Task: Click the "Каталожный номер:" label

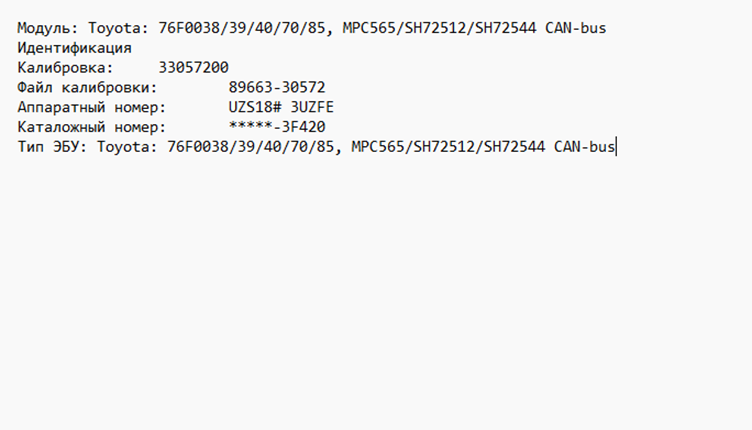Action: (92, 128)
